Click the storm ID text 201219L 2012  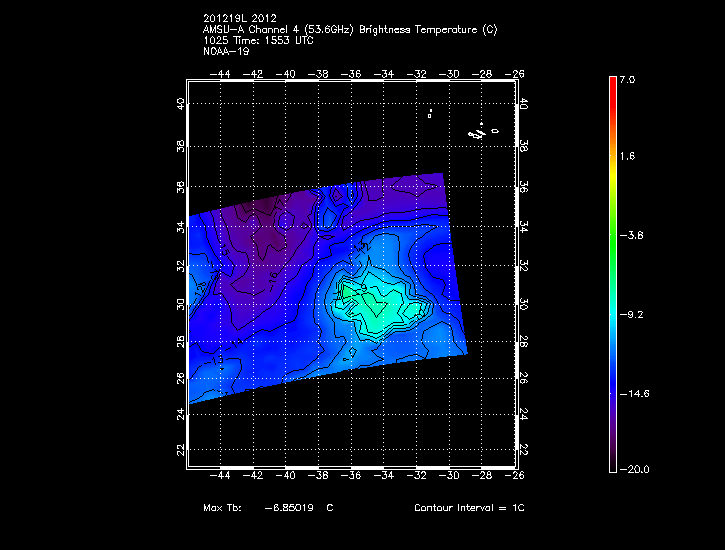coord(237,19)
